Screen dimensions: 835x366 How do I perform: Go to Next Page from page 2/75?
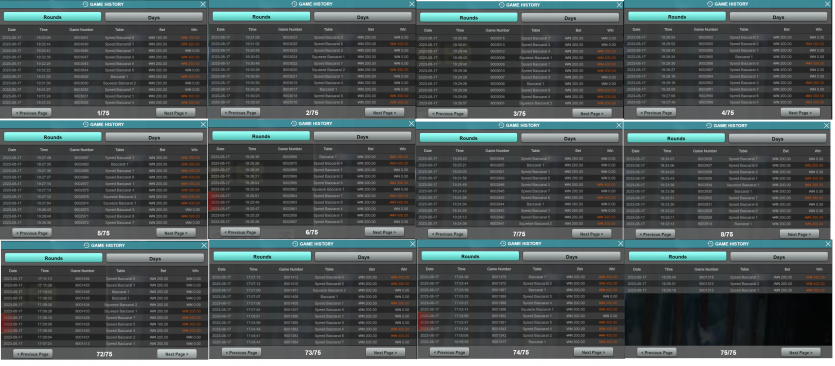coord(384,112)
